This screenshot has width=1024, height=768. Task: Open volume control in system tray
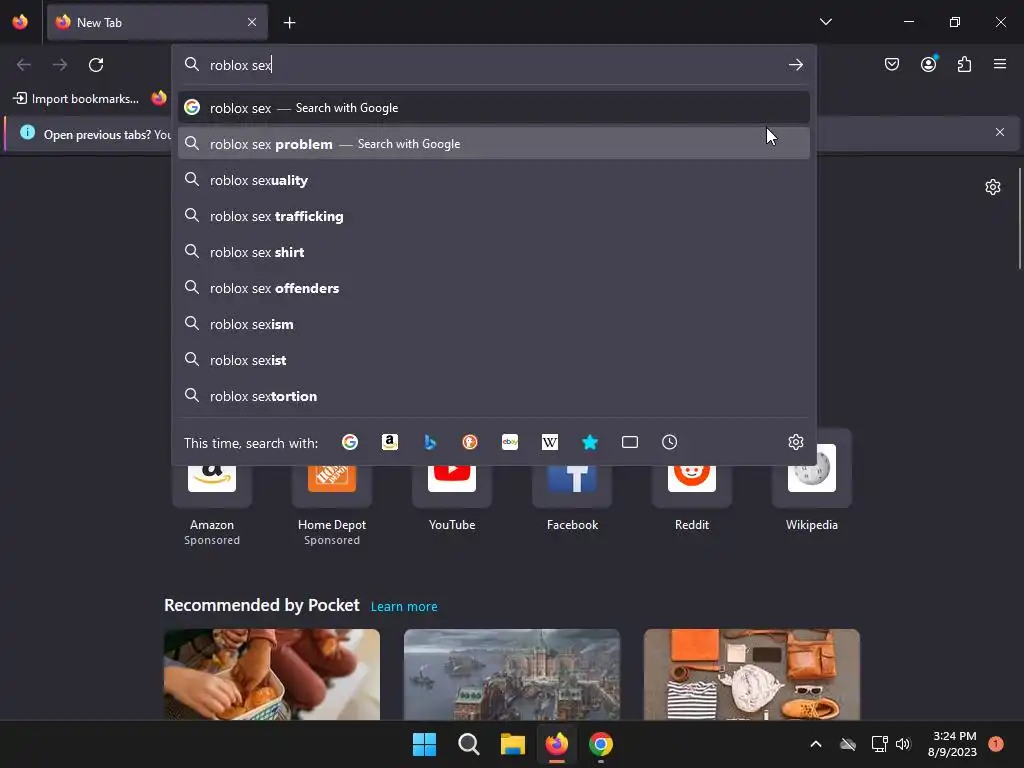(903, 744)
